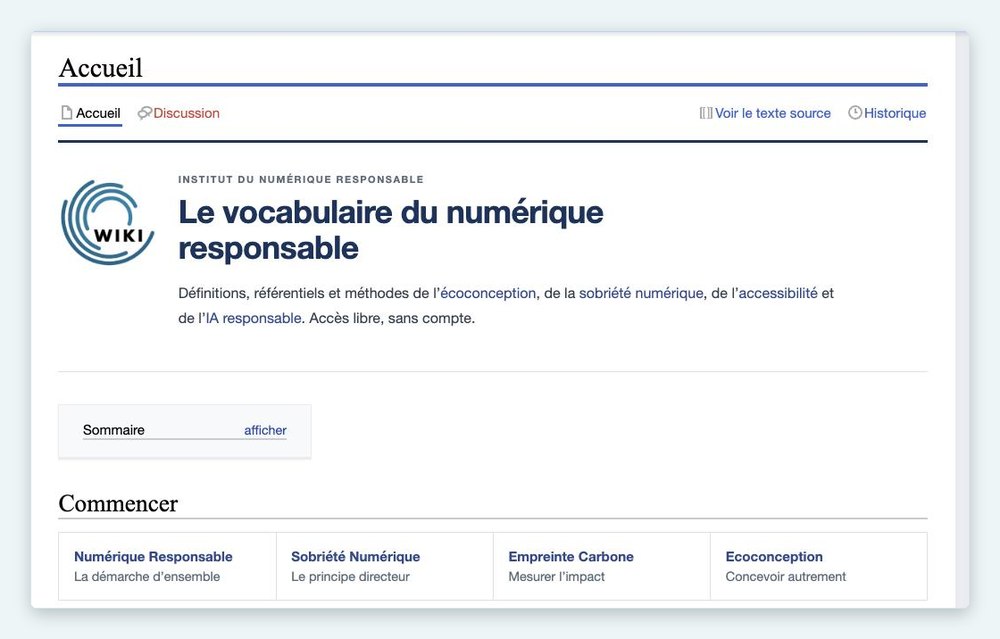1000x639 pixels.
Task: Click the Discussion speech bubble icon
Action: [145, 113]
